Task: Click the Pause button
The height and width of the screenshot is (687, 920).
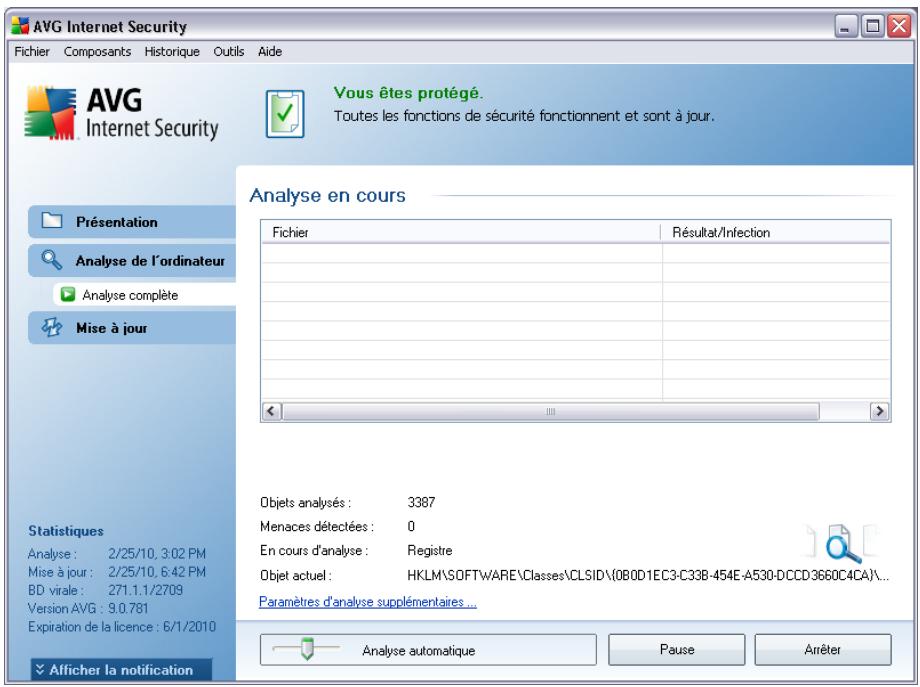Action: pyautogui.click(x=677, y=649)
